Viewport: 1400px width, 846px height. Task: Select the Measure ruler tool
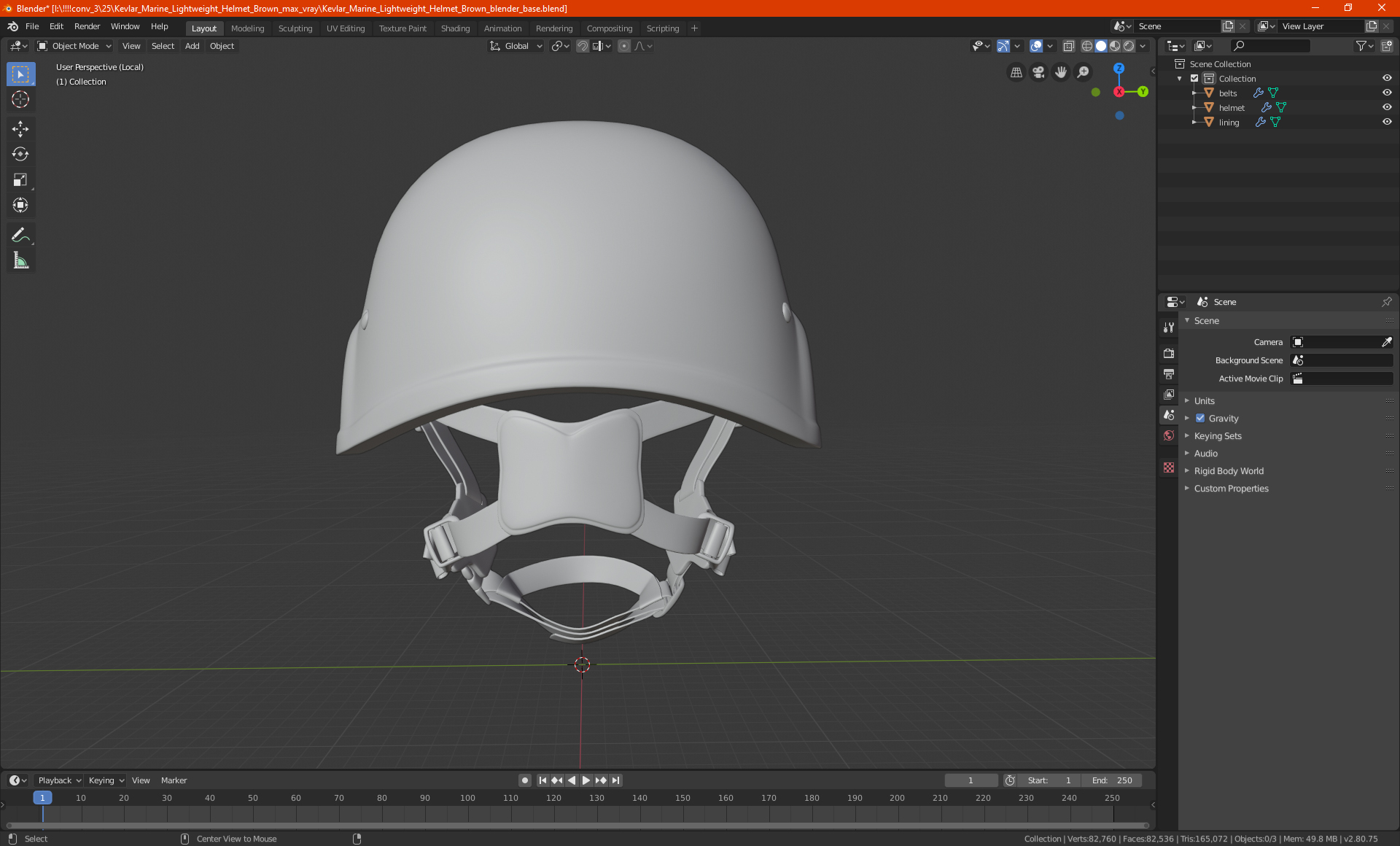[20, 260]
